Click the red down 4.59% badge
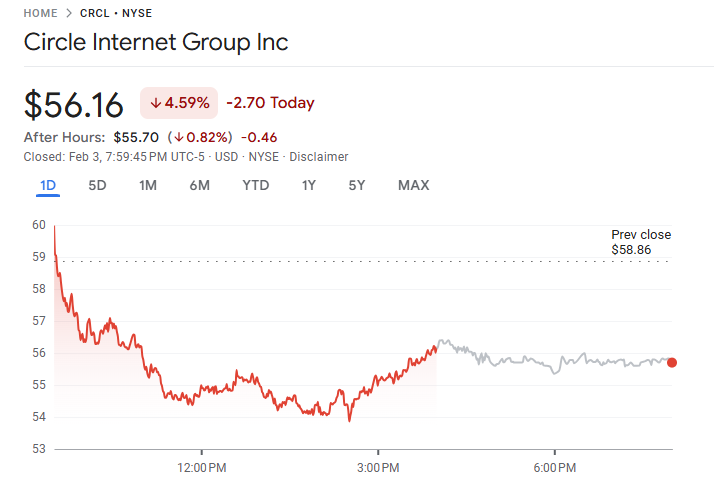The width and height of the screenshot is (714, 483). pyautogui.click(x=178, y=103)
